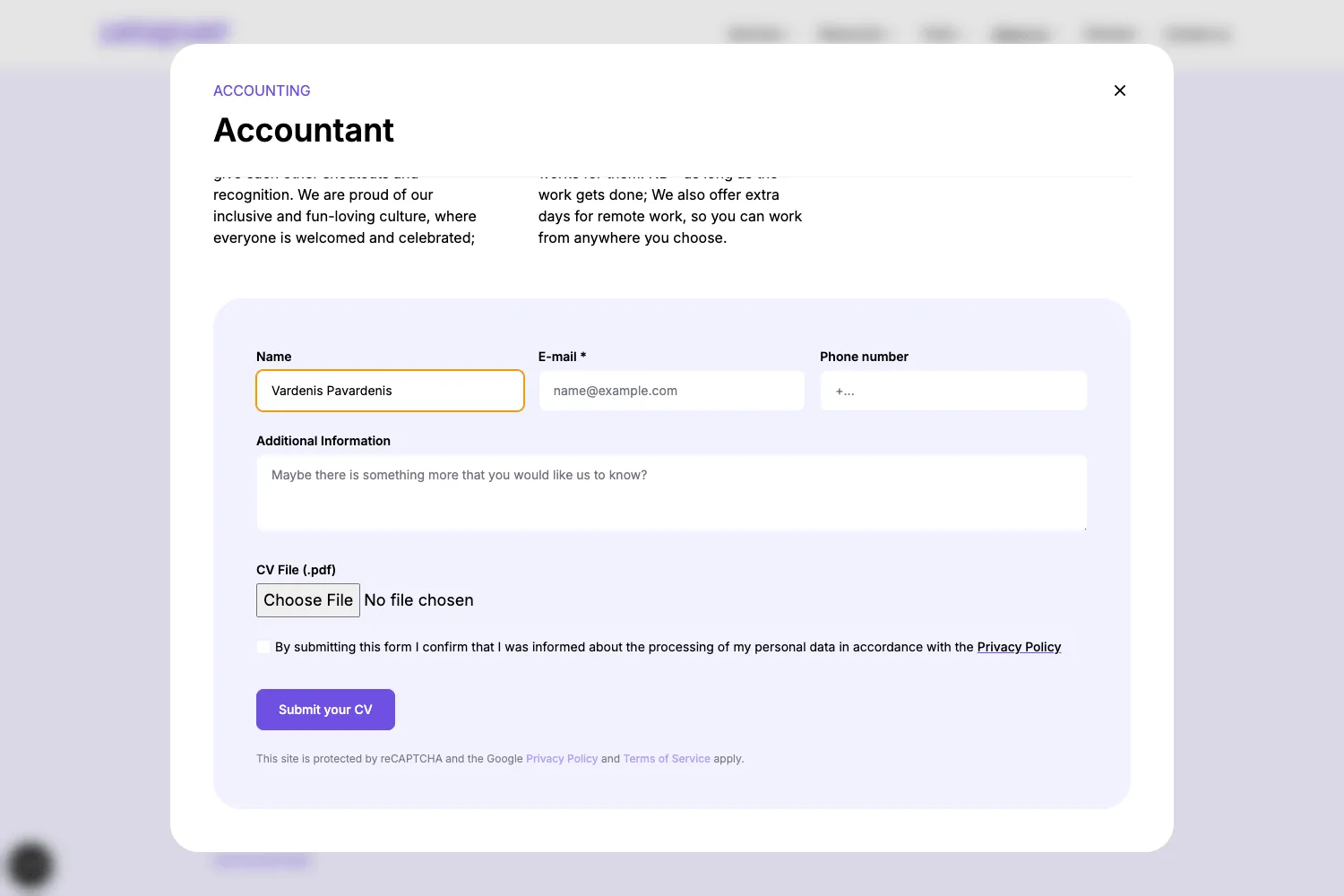Select the Phone number input field

[x=952, y=391]
